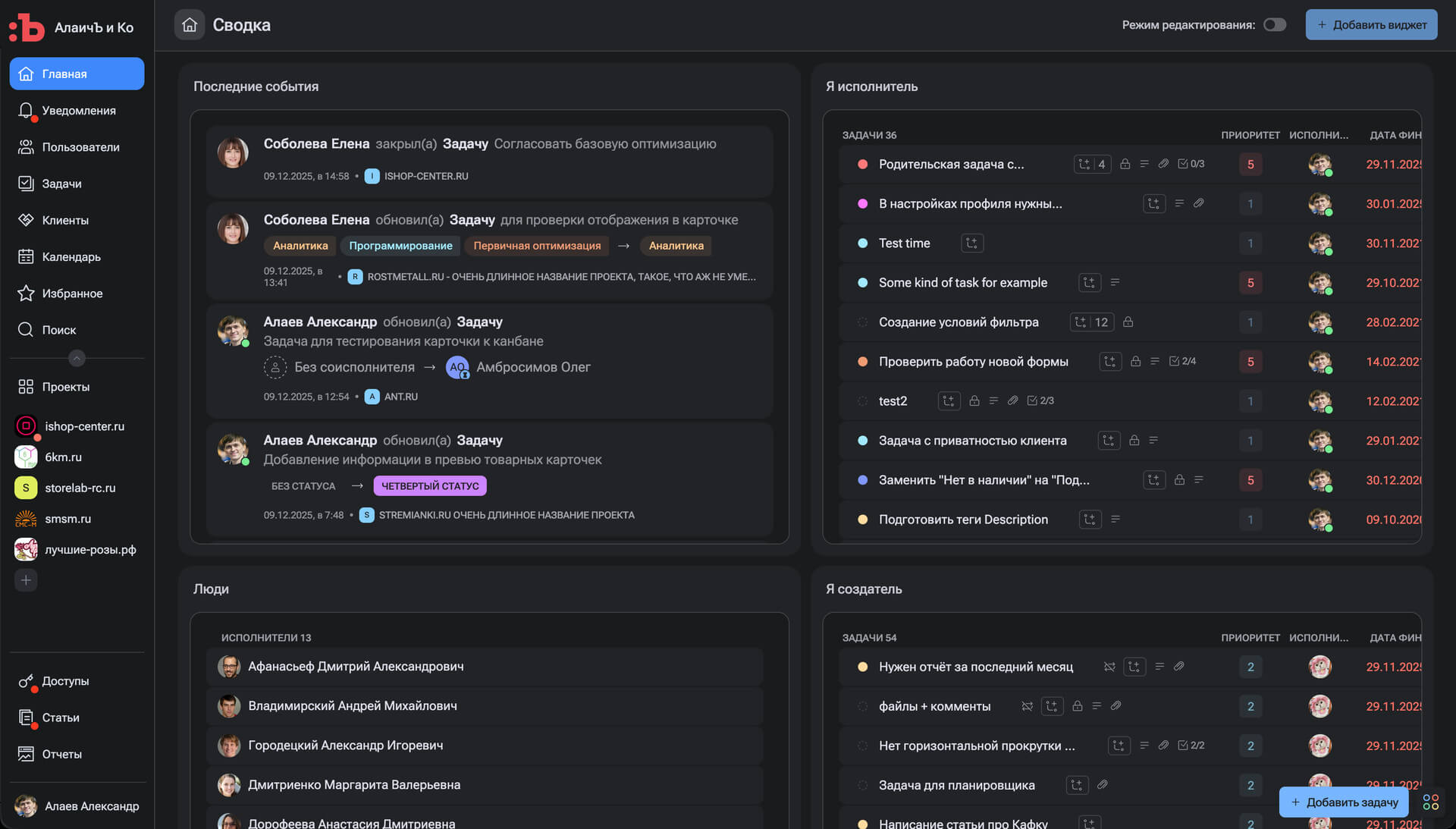Collapse sidebar section with chevron divider
1456x829 pixels.
click(77, 358)
